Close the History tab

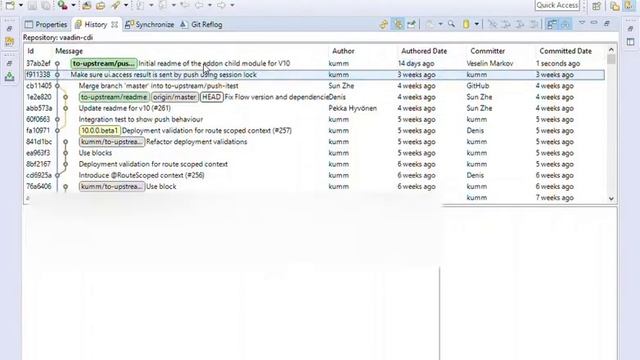click(x=115, y=25)
